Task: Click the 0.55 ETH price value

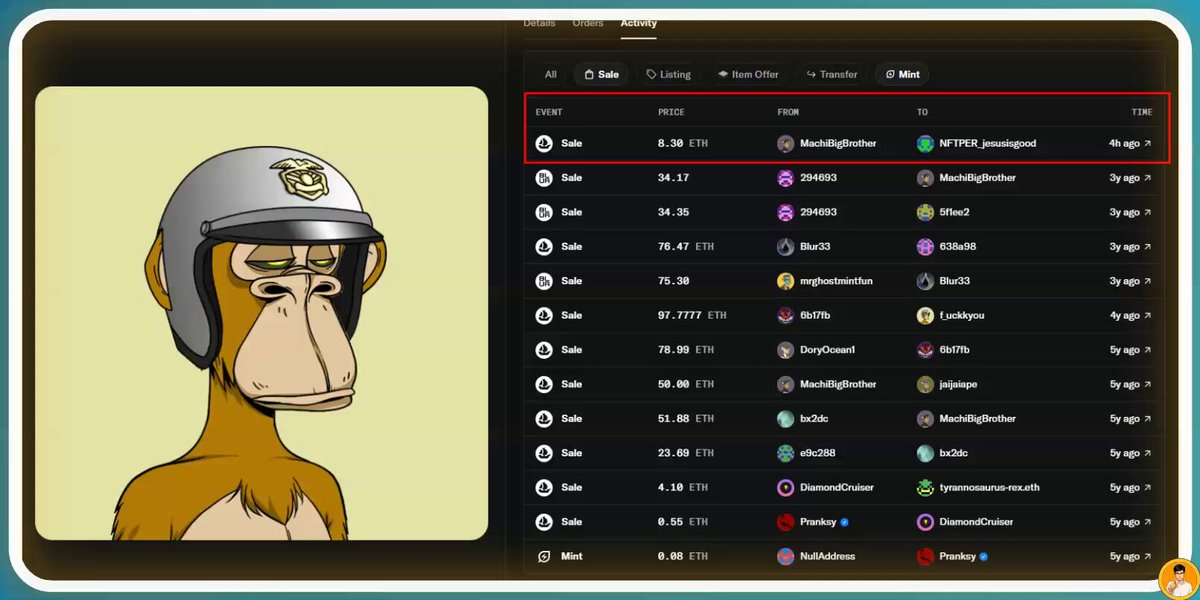Action: [683, 522]
